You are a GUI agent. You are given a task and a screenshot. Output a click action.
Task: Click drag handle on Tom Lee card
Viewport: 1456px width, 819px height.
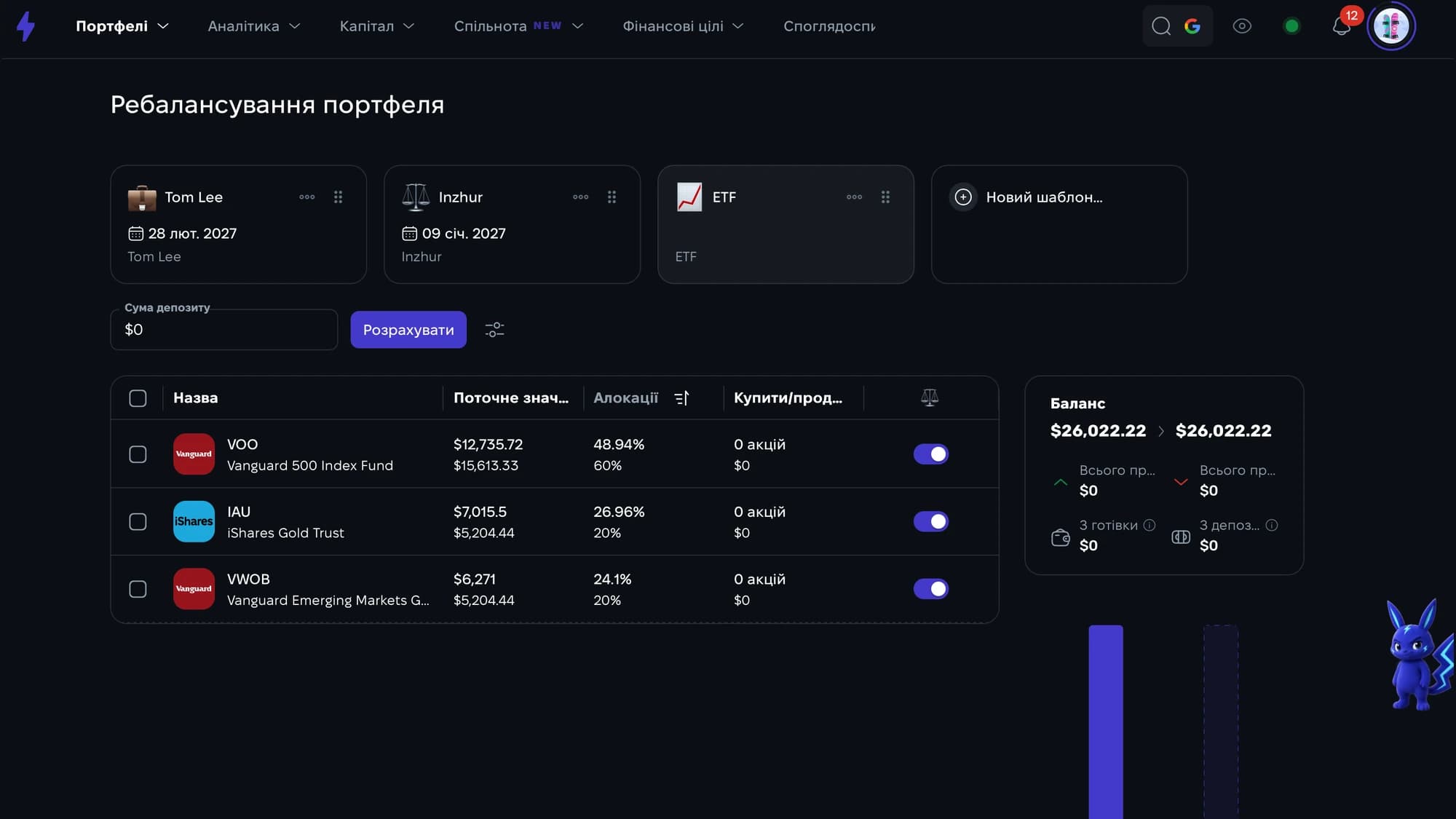point(339,197)
